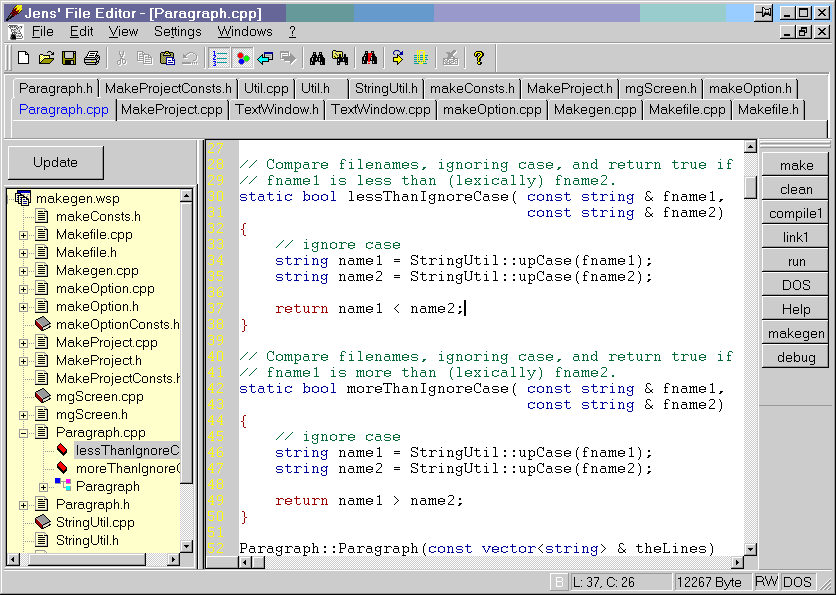Click the editor vertical scrollbar thumb
The image size is (836, 595).
coord(751,187)
